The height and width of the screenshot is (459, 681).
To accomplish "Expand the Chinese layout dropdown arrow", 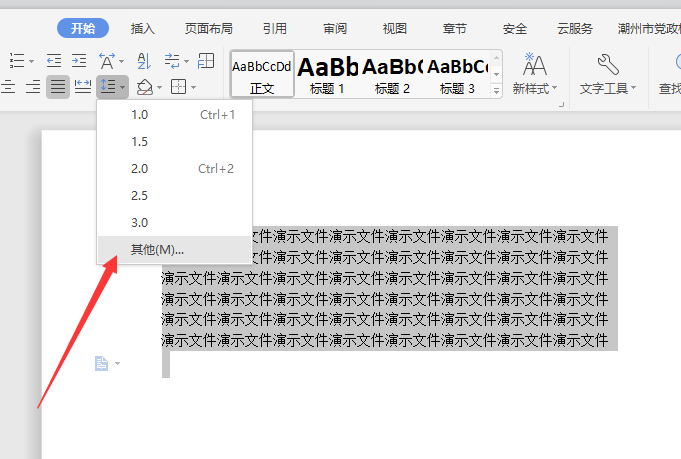I will 122,61.
